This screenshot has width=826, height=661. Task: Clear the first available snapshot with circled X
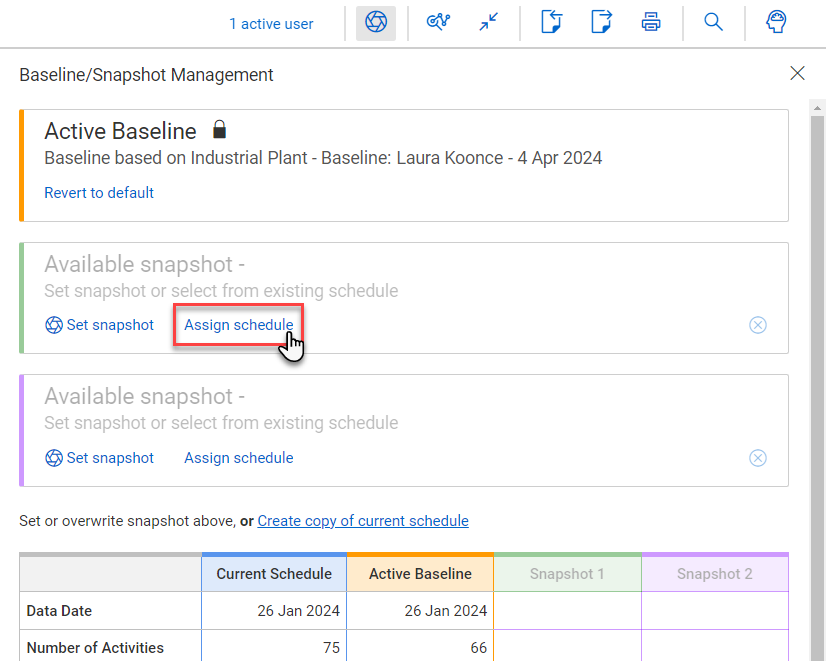(758, 324)
